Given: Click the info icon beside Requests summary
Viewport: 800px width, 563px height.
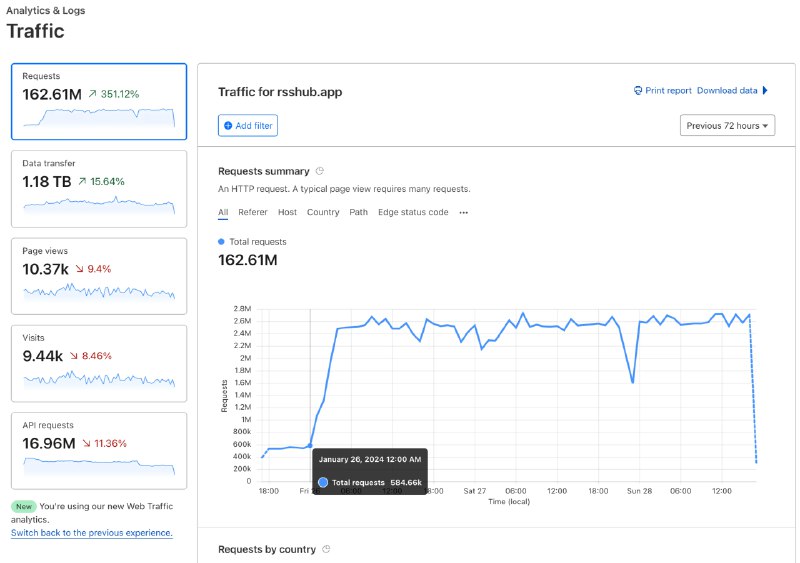Looking at the screenshot, I should click(x=319, y=171).
